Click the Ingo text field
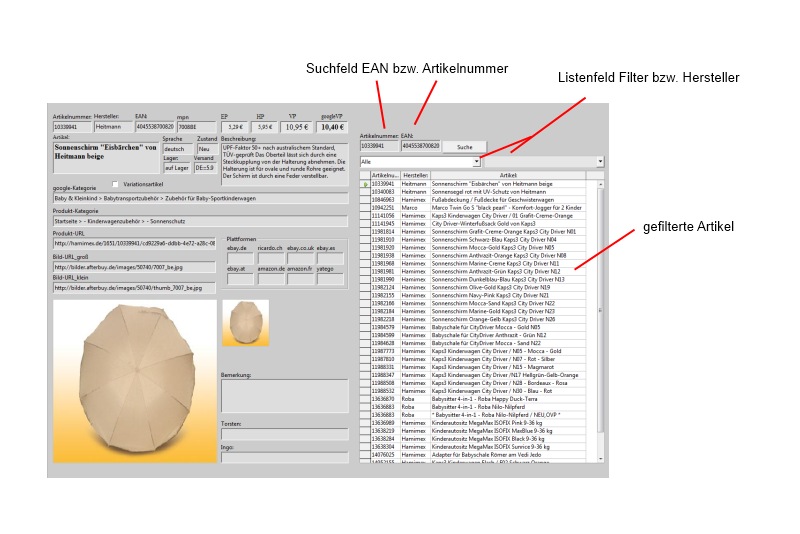800x534 pixels. (285, 457)
